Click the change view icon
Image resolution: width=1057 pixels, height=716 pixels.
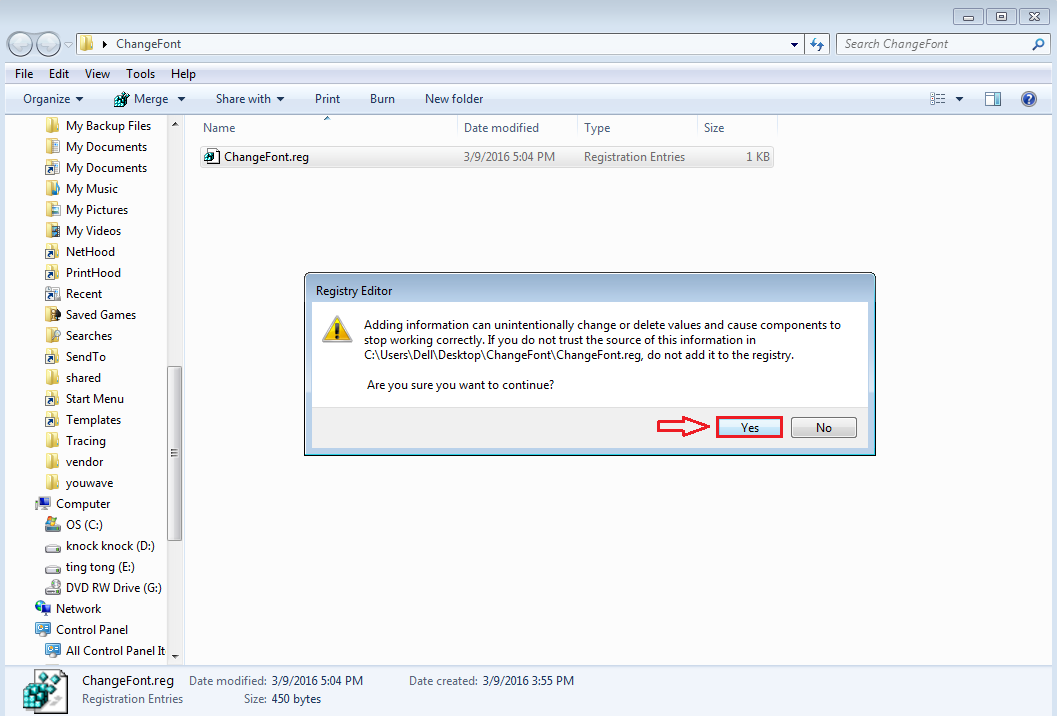938,99
